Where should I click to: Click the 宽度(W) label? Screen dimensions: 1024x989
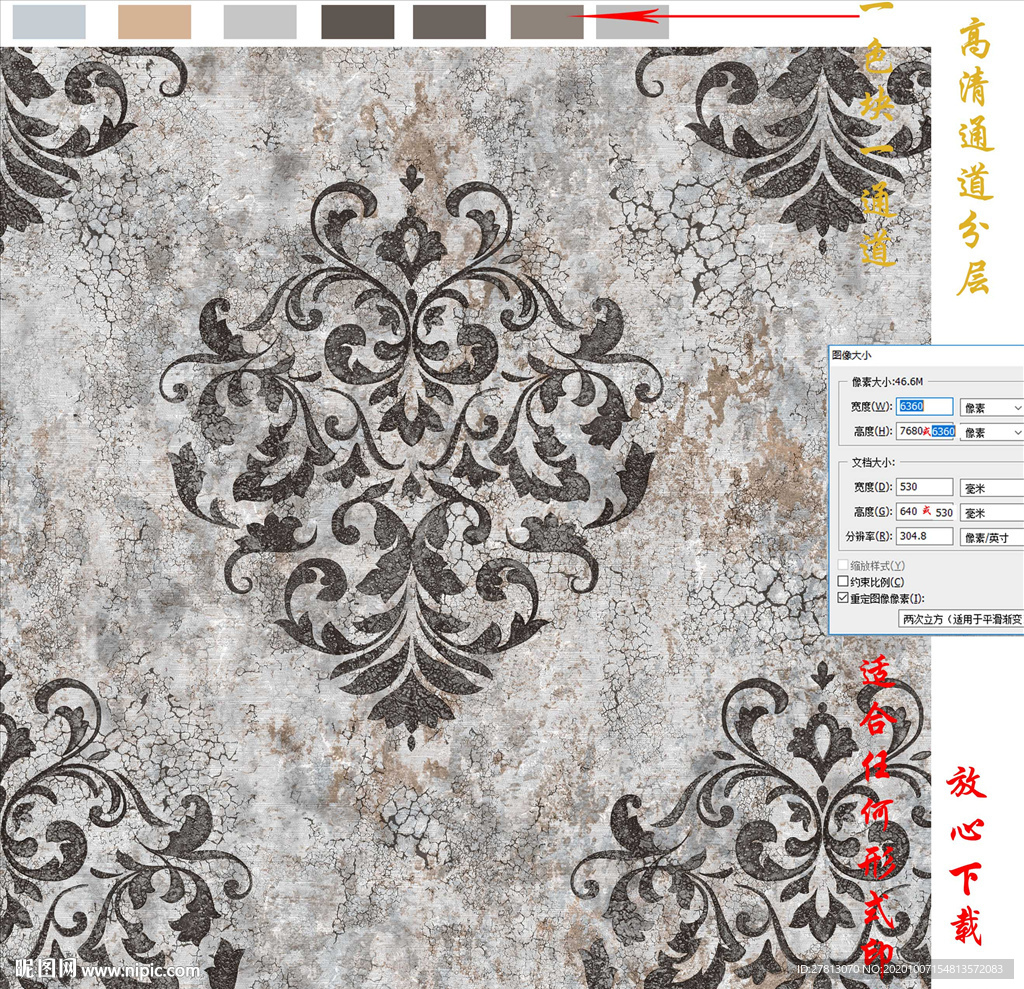tap(871, 406)
